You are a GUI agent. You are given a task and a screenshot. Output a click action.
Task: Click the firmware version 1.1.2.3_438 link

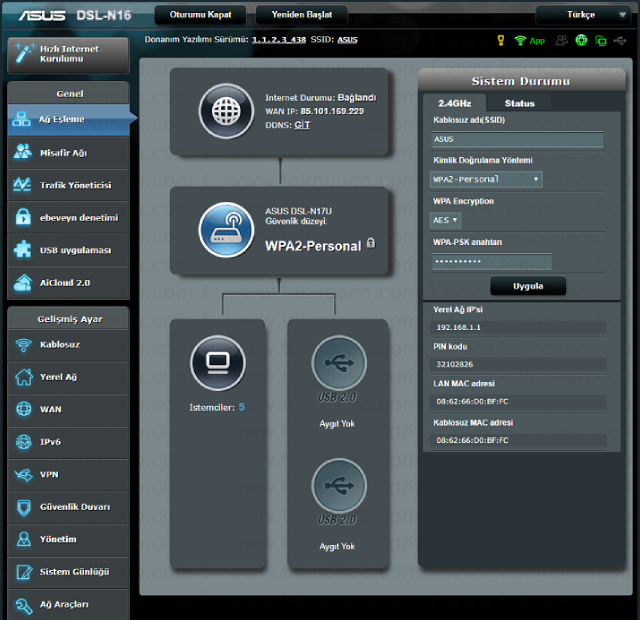[x=279, y=40]
